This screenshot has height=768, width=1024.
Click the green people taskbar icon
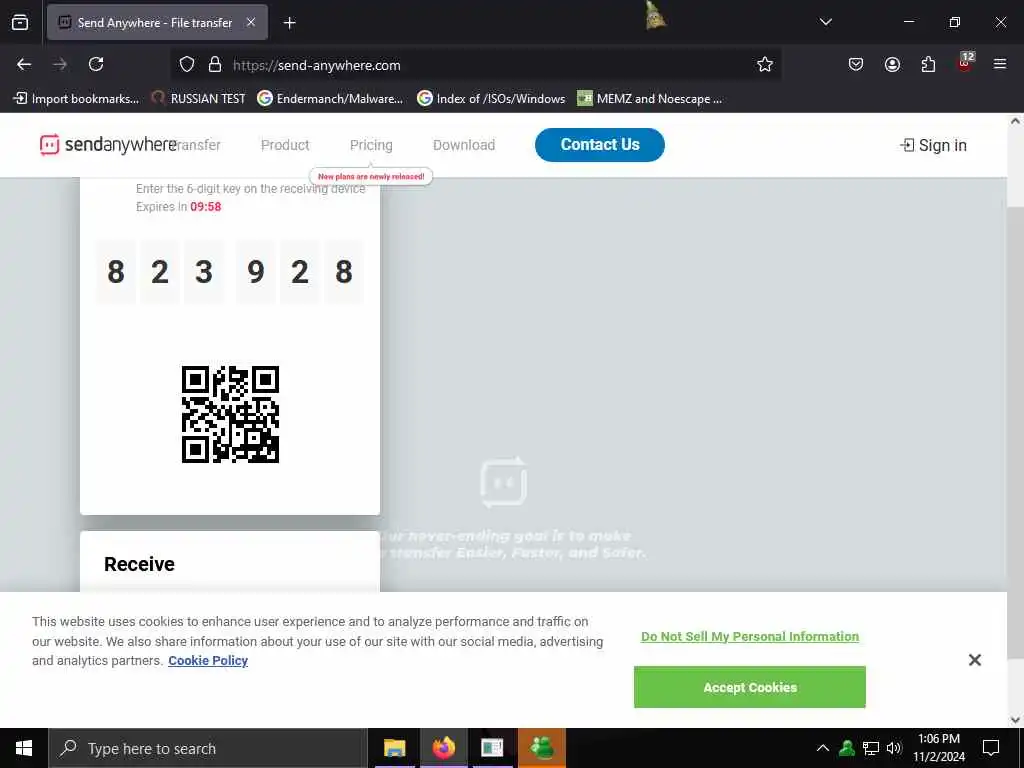[541, 748]
